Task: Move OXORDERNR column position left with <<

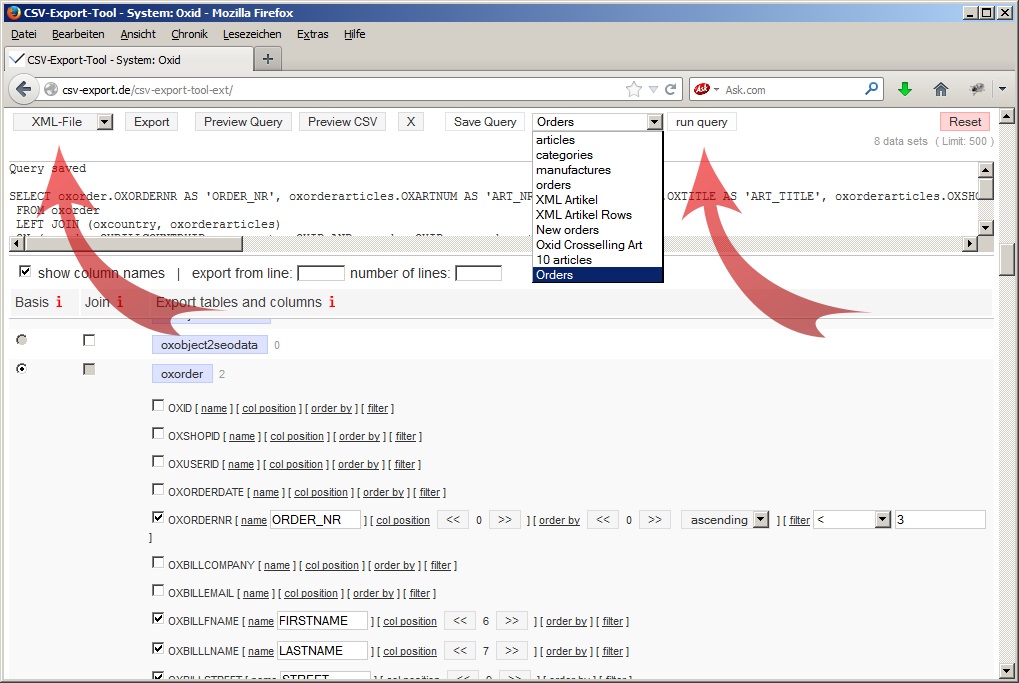Action: [x=453, y=520]
